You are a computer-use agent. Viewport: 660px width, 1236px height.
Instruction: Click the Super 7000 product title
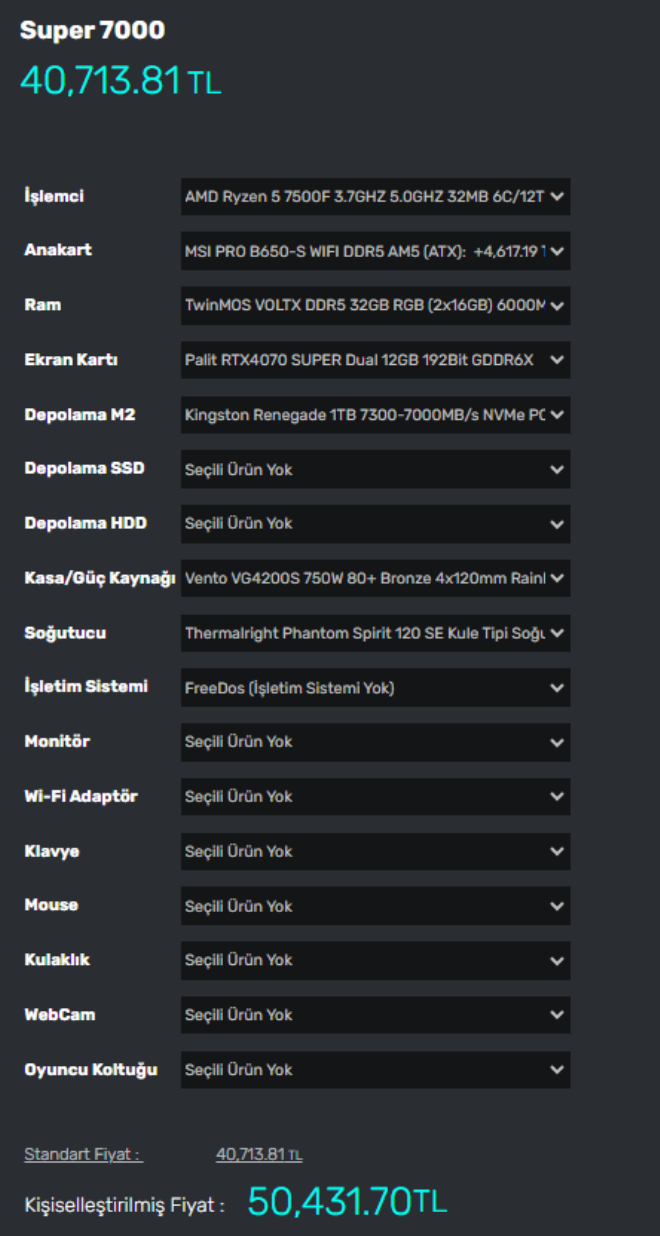(92, 31)
